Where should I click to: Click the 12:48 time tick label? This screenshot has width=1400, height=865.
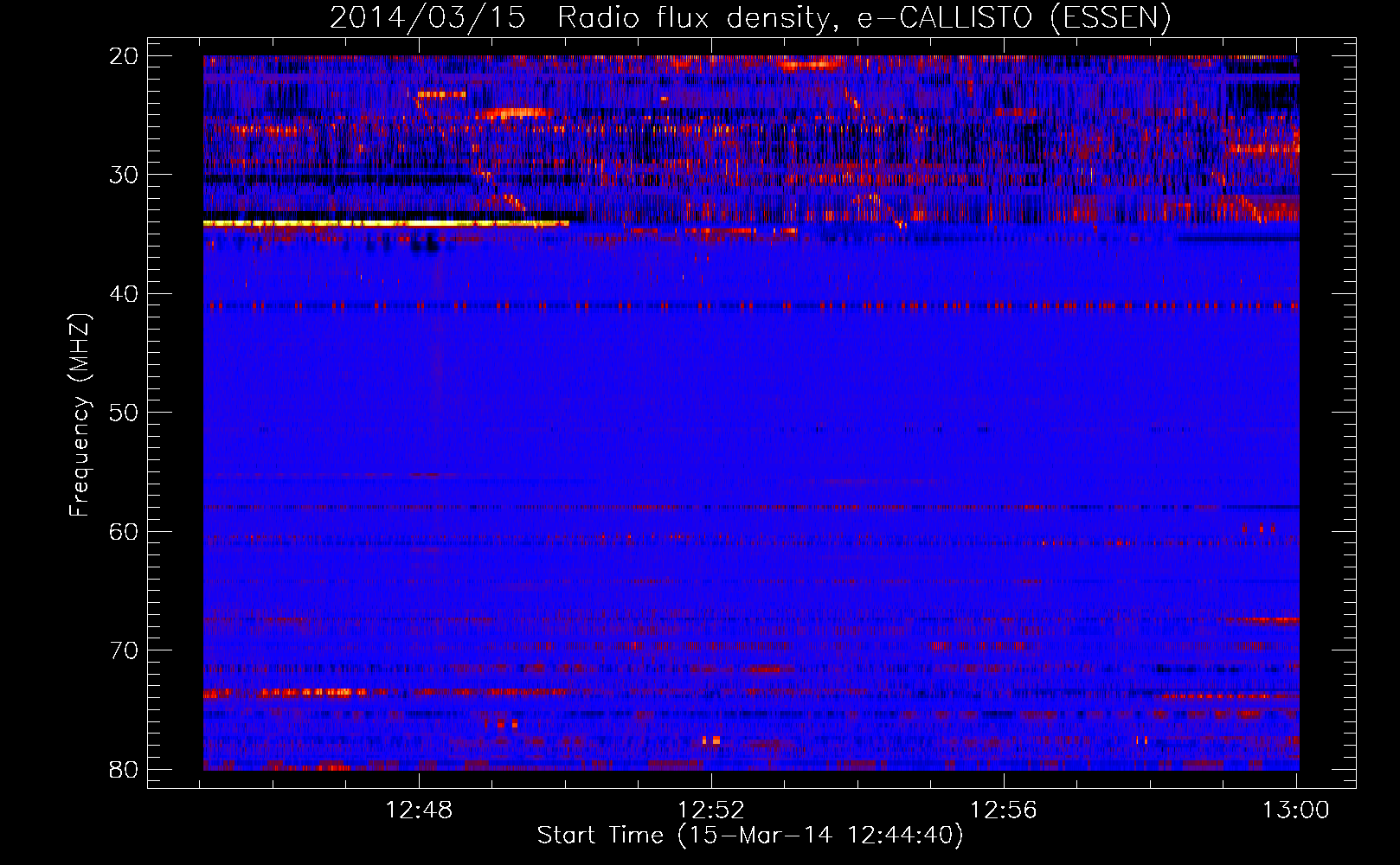pyautogui.click(x=419, y=811)
